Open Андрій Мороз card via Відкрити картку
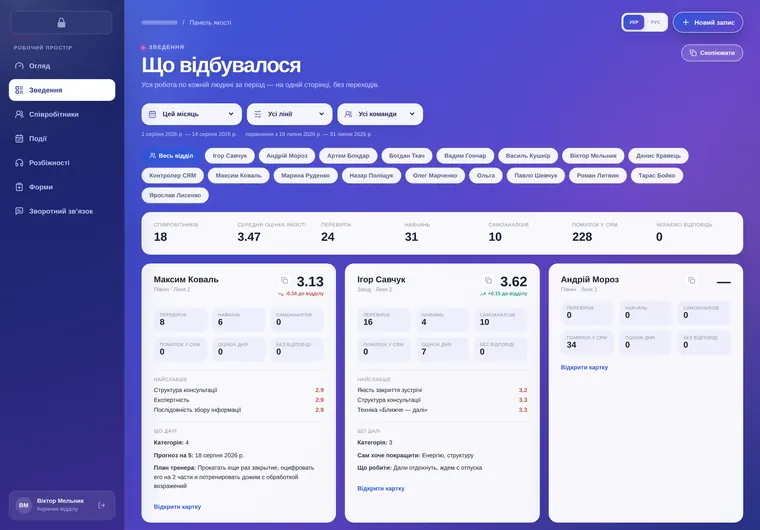The height and width of the screenshot is (530, 760). pos(585,368)
